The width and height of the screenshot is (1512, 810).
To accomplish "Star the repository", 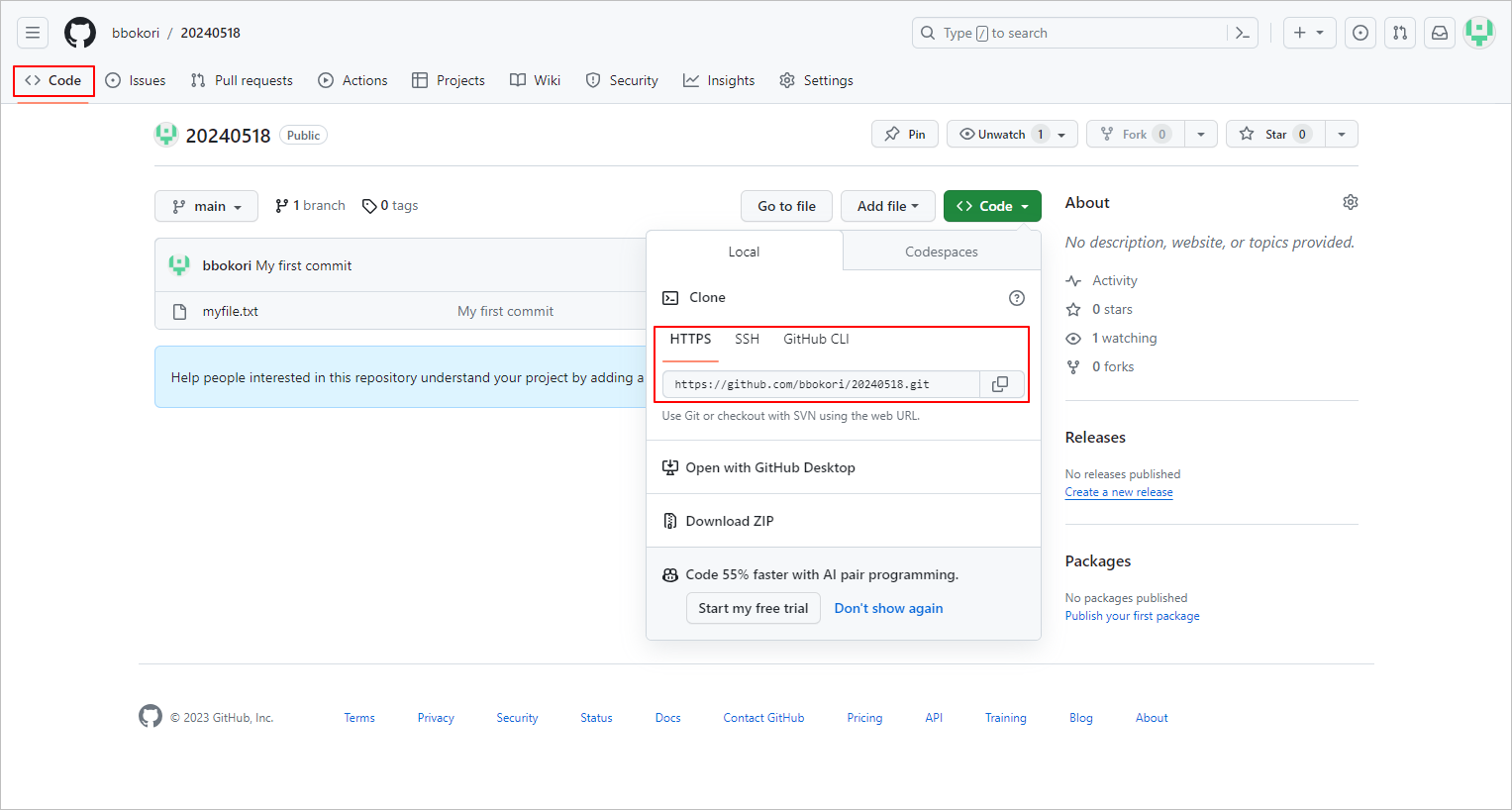I will tap(1275, 134).
